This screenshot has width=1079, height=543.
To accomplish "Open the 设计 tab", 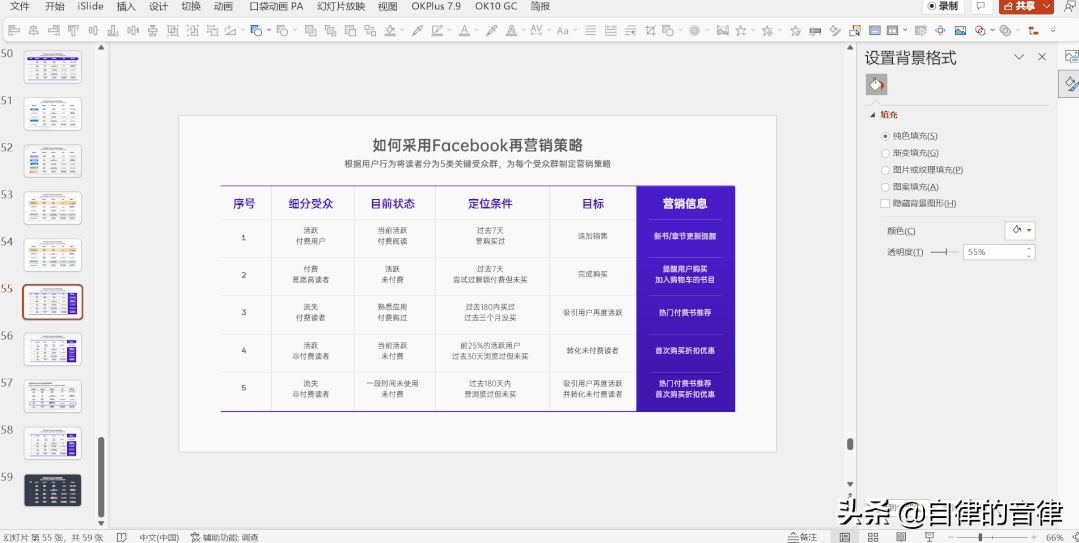I will [158, 6].
